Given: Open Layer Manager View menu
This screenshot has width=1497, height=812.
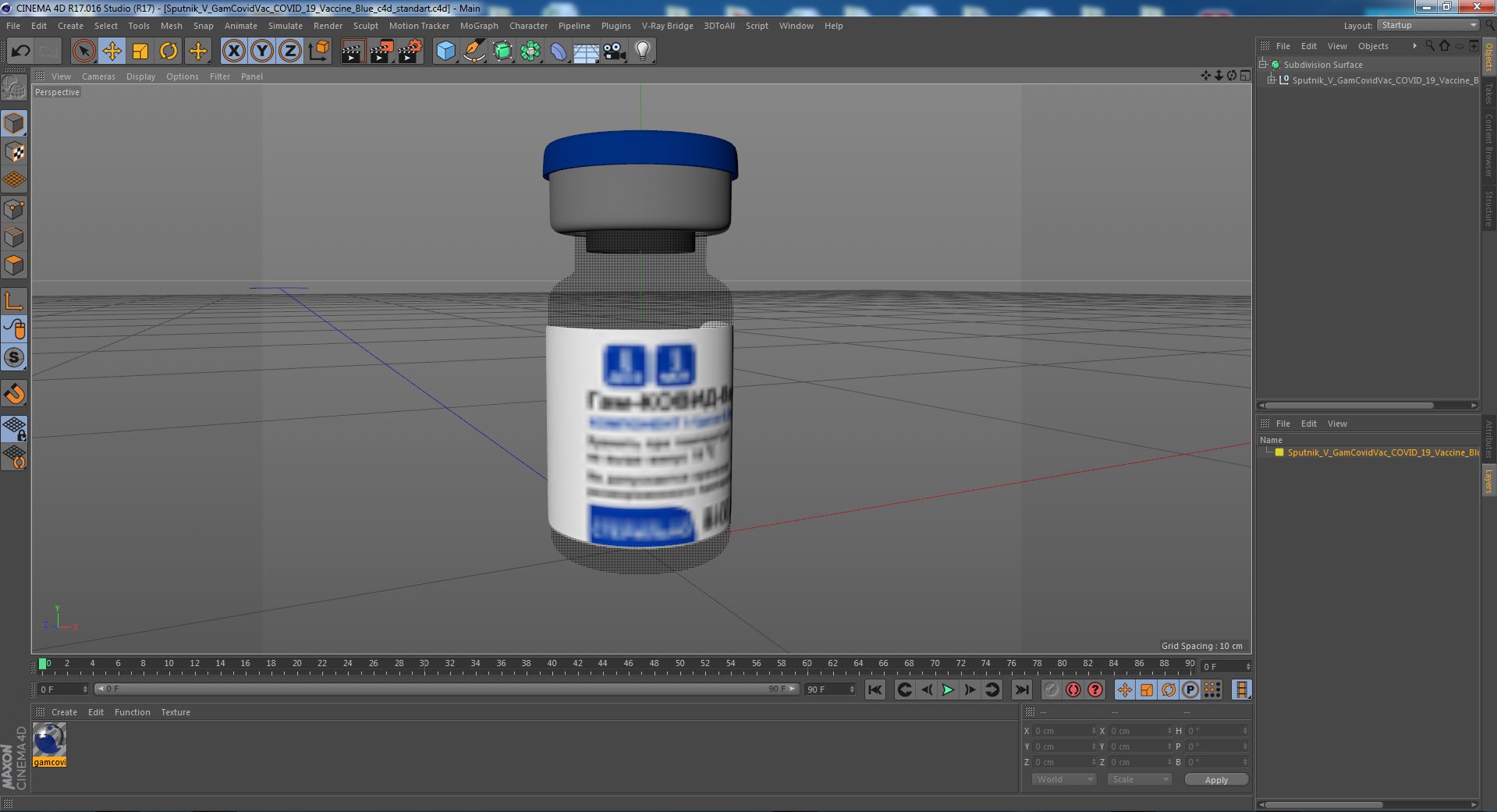Looking at the screenshot, I should point(1337,424).
